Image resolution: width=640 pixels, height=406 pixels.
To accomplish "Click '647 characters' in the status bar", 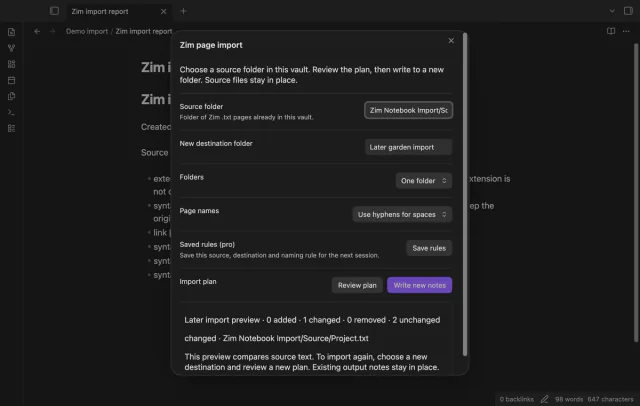I will tap(610, 399).
